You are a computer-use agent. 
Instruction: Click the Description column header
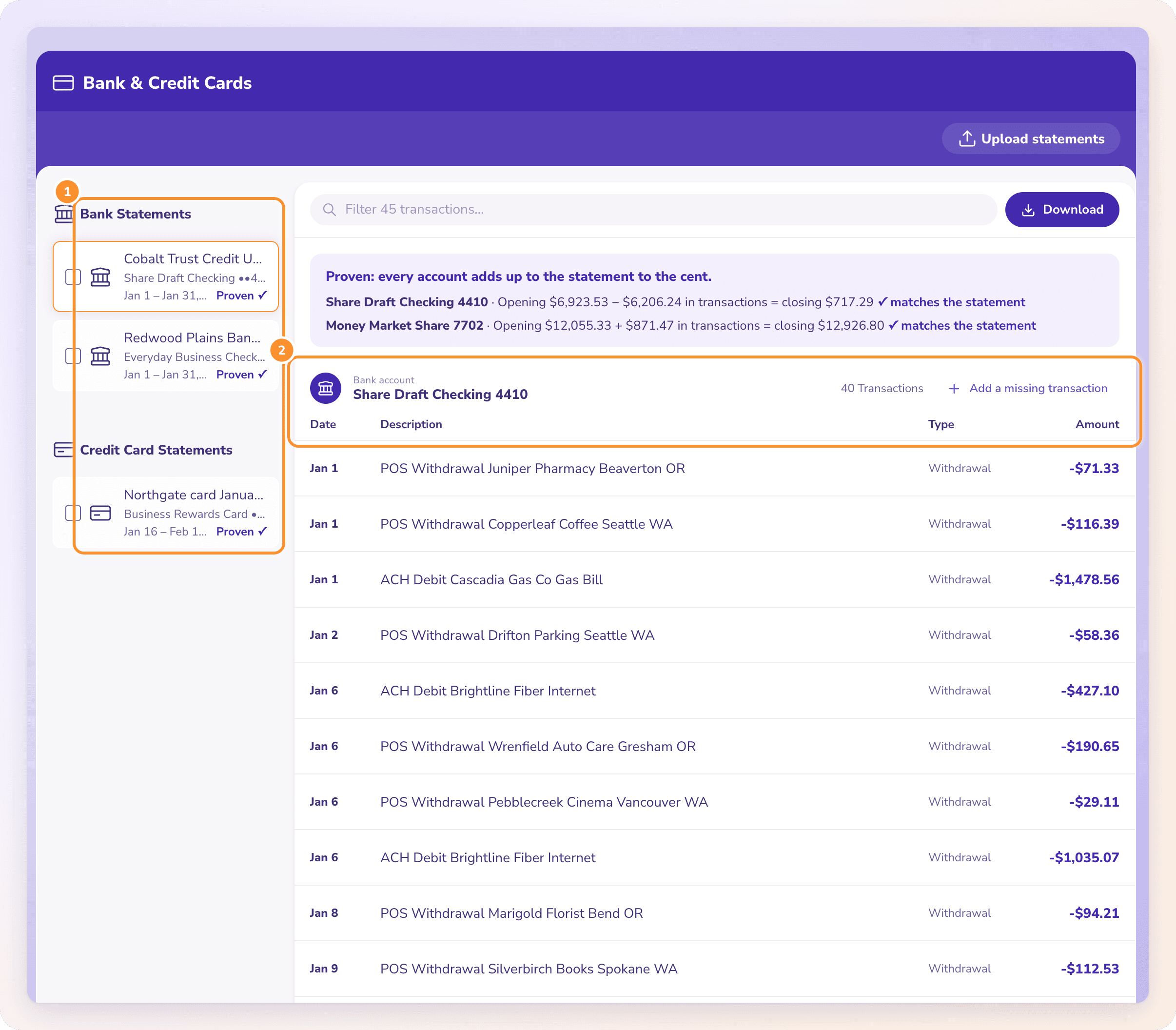pyautogui.click(x=411, y=424)
